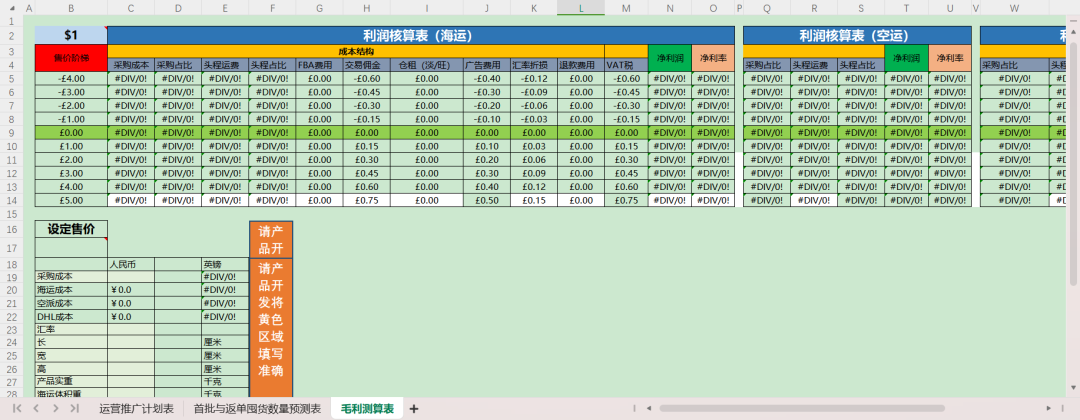Jump to the first sheet with the navigation arrow
Screen dimensions: 1080x420
tap(17, 408)
